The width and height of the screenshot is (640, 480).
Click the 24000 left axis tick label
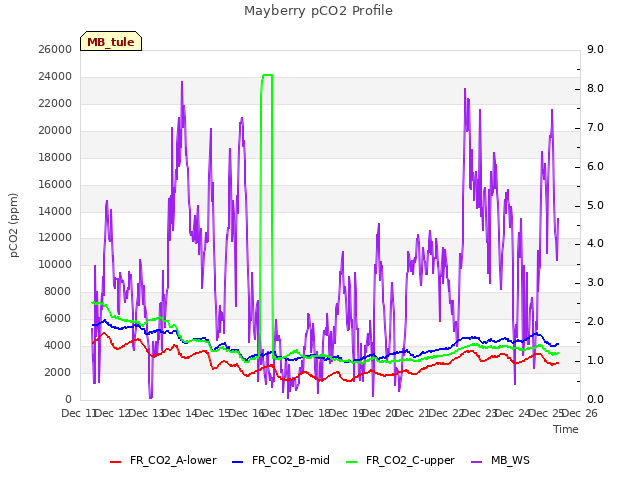55,76
